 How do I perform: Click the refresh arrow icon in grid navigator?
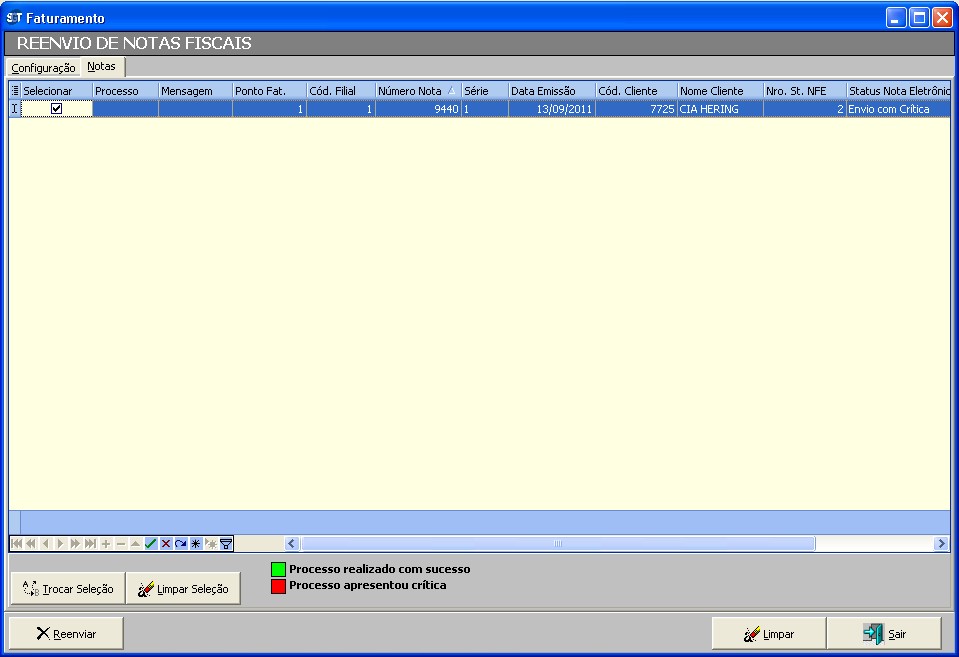click(x=181, y=543)
